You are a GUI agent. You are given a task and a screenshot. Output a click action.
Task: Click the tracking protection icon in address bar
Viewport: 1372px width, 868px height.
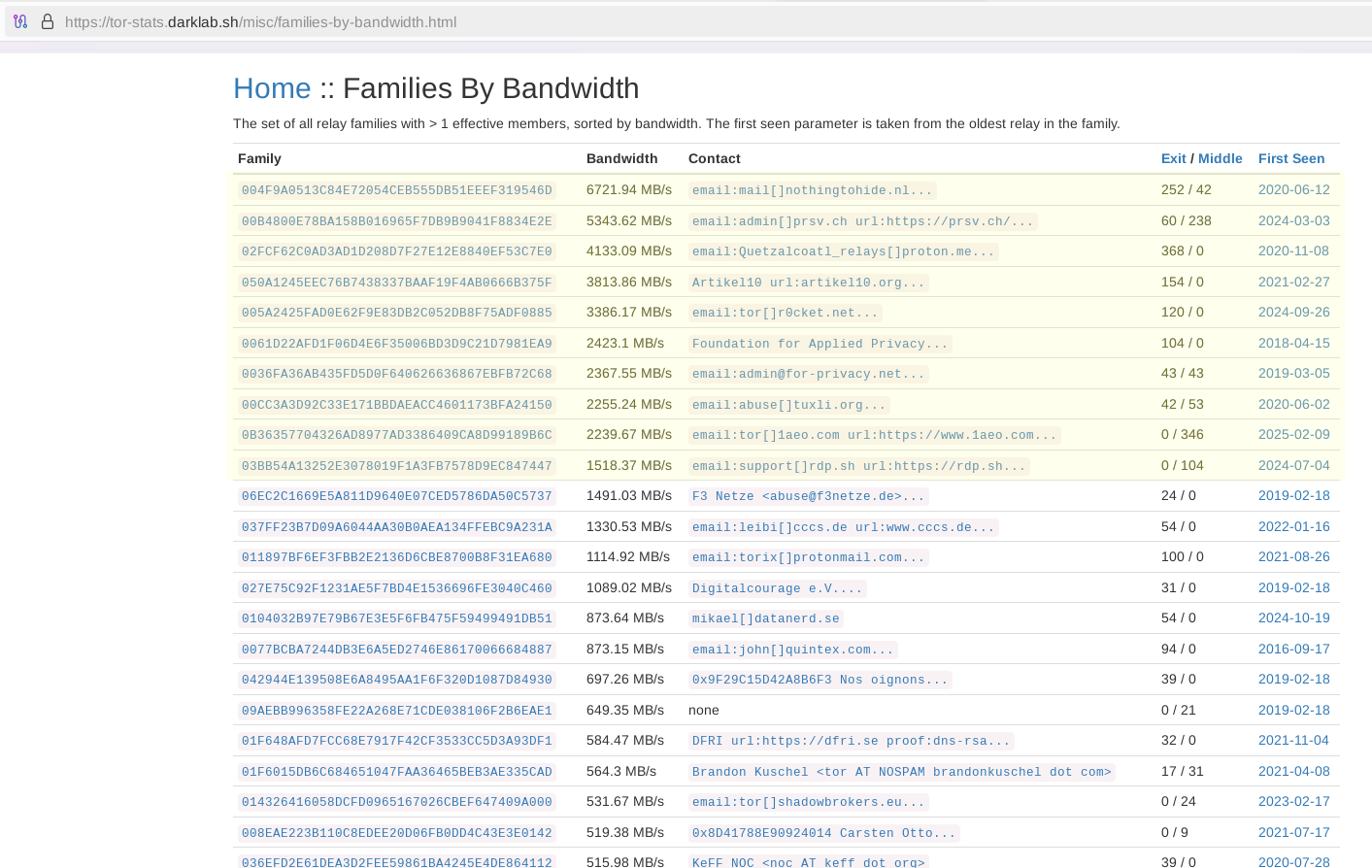(x=20, y=21)
